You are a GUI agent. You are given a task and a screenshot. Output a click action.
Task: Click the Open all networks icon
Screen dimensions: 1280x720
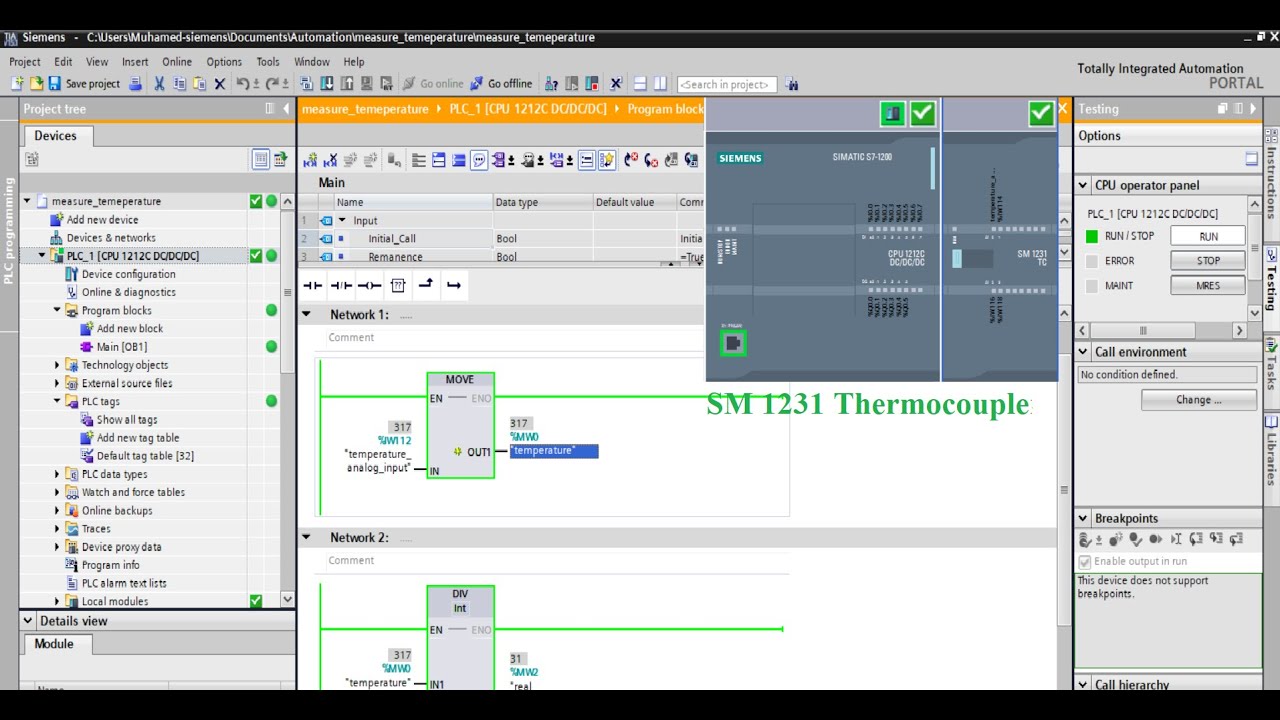[x=438, y=160]
